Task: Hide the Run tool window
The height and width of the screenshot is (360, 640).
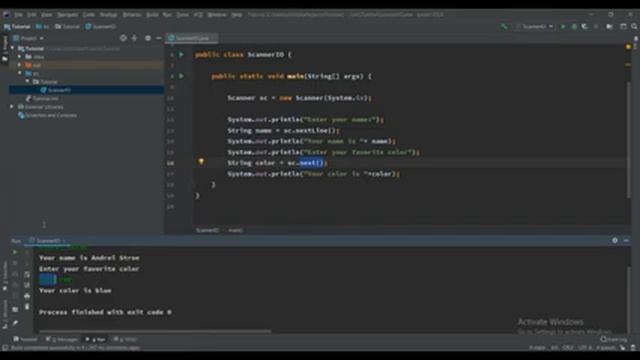Action: tap(626, 241)
